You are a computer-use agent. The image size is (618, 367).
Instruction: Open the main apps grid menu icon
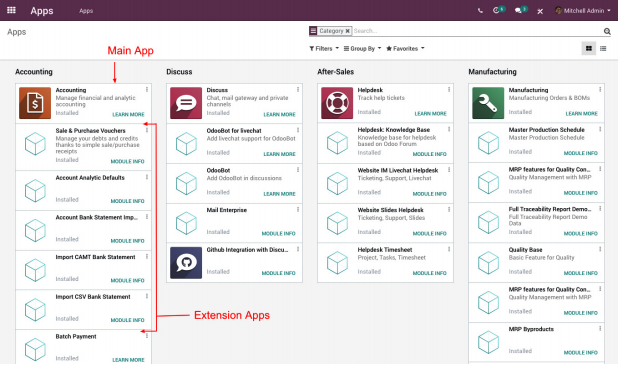tap(11, 10)
